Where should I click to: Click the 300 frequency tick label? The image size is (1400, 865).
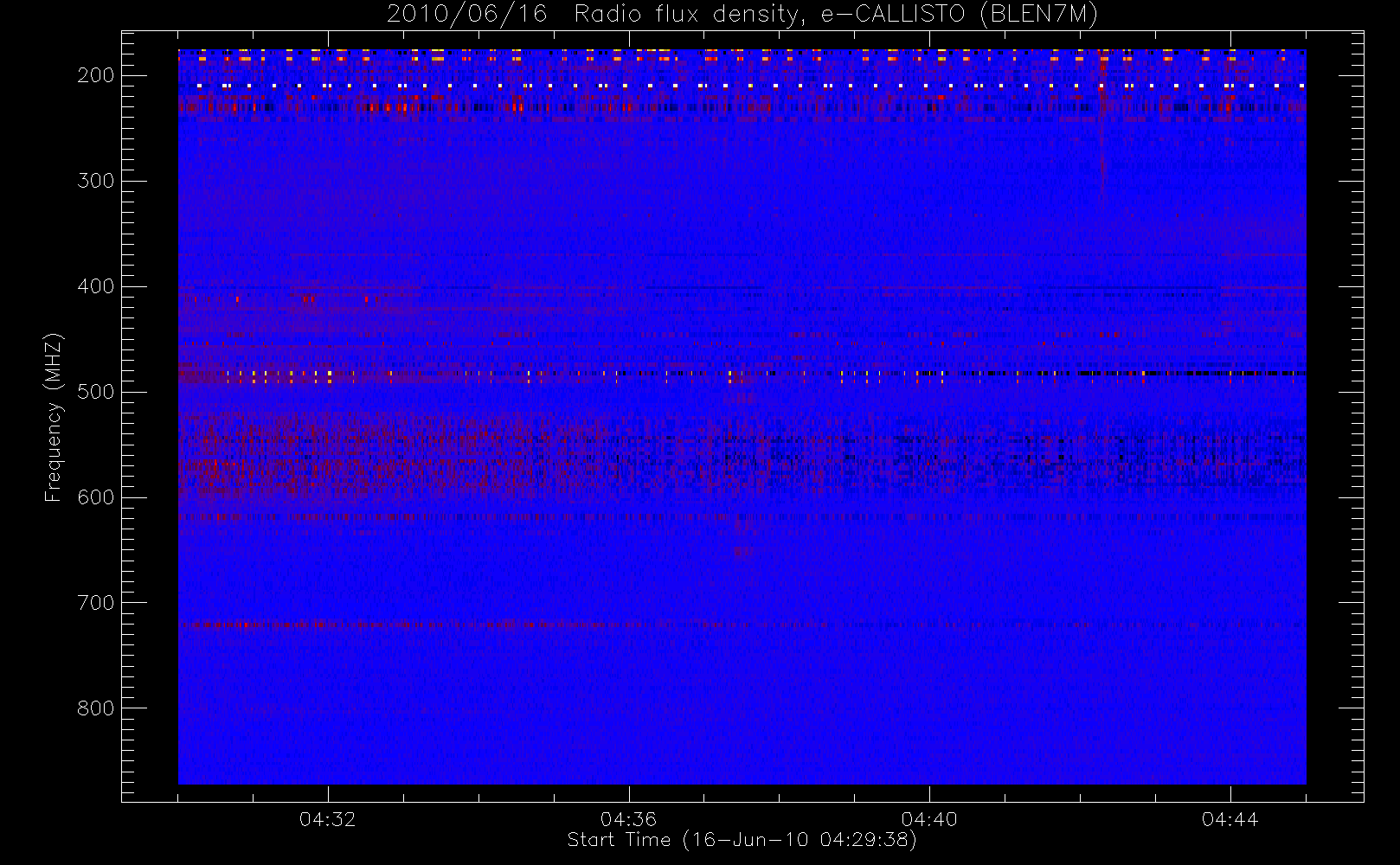pyautogui.click(x=96, y=181)
